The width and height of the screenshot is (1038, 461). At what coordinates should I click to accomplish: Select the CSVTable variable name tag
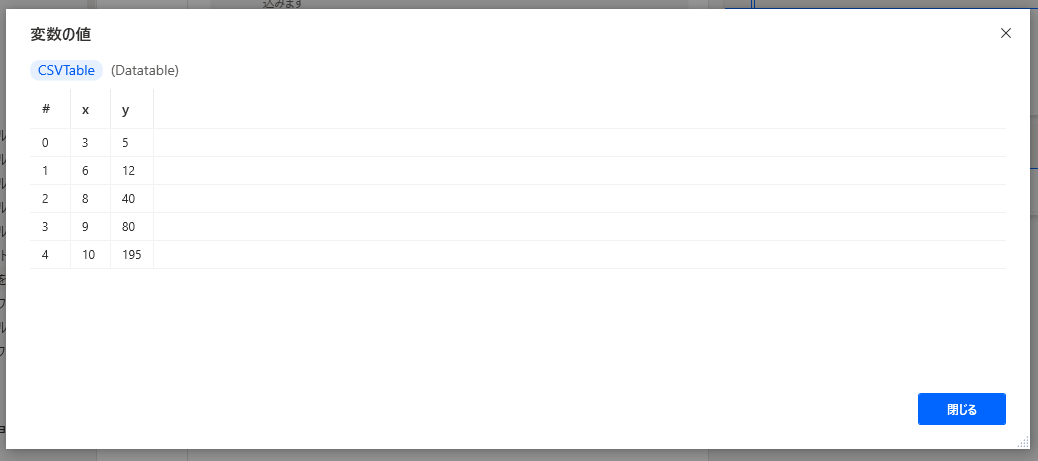pos(66,70)
